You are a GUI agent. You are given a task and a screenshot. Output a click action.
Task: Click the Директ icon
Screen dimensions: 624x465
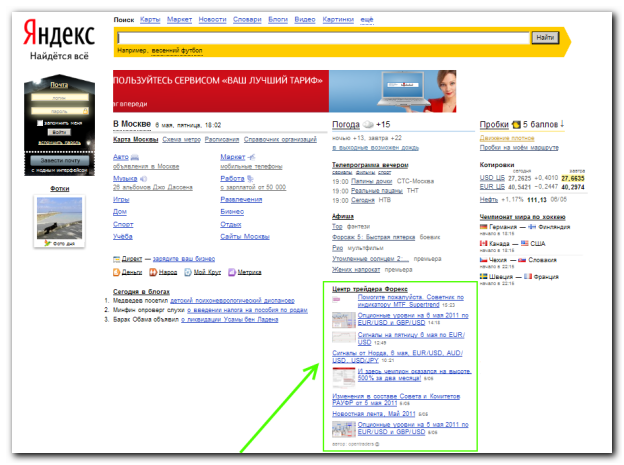click(x=117, y=259)
